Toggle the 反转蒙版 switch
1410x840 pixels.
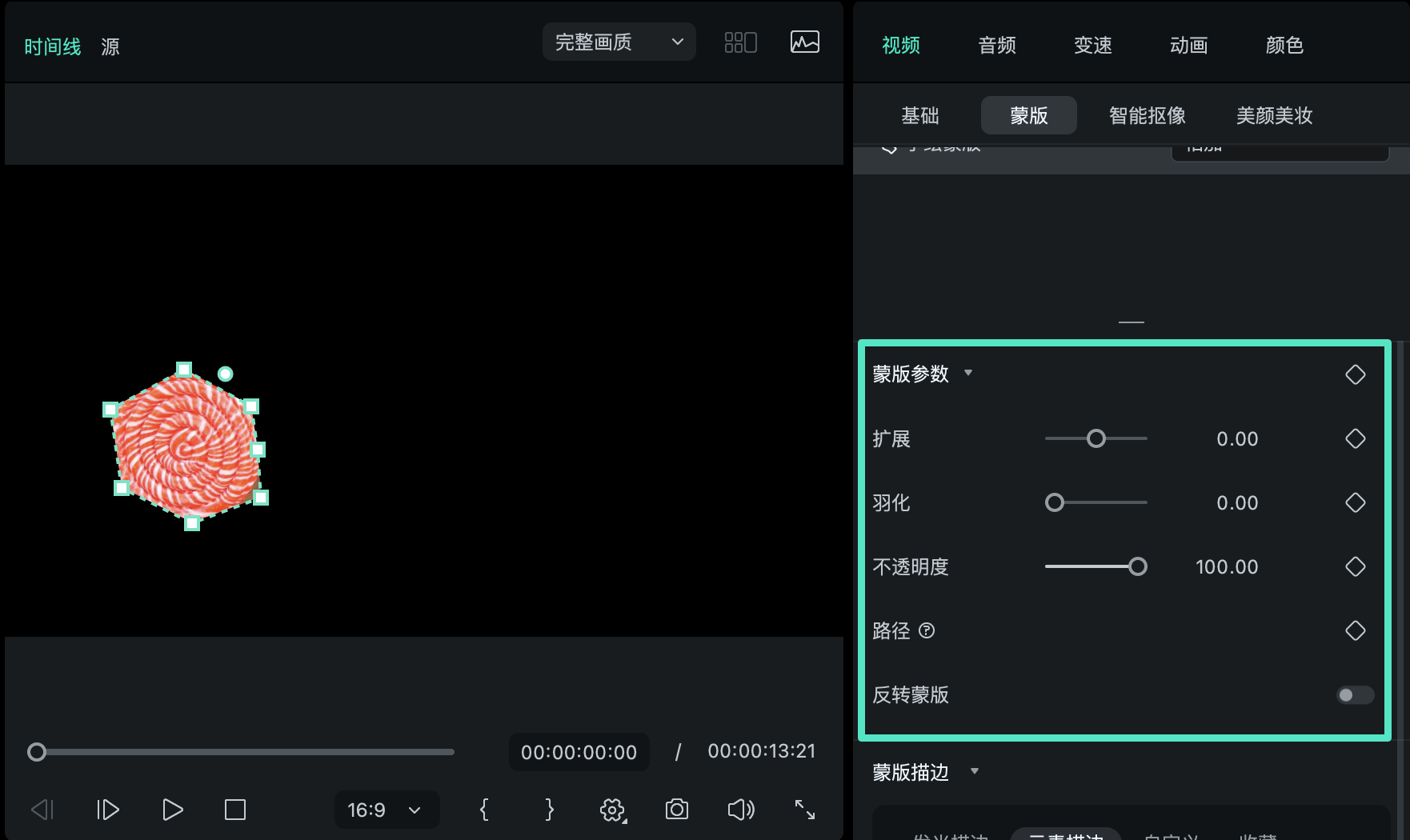(x=1355, y=695)
